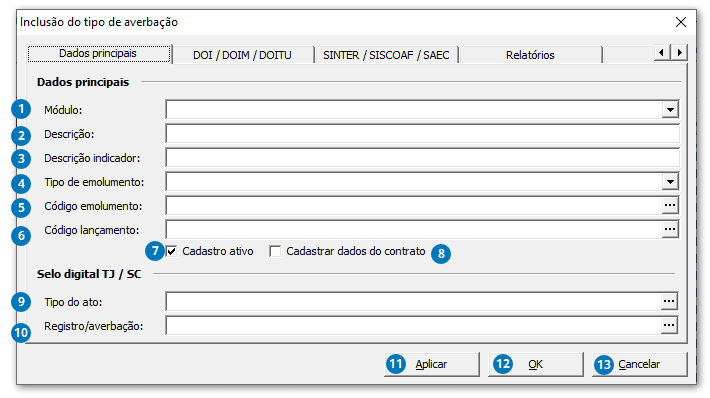The height and width of the screenshot is (398, 710).
Task: Enable Cadastrar dados do contrato checkbox
Action: [x=275, y=251]
